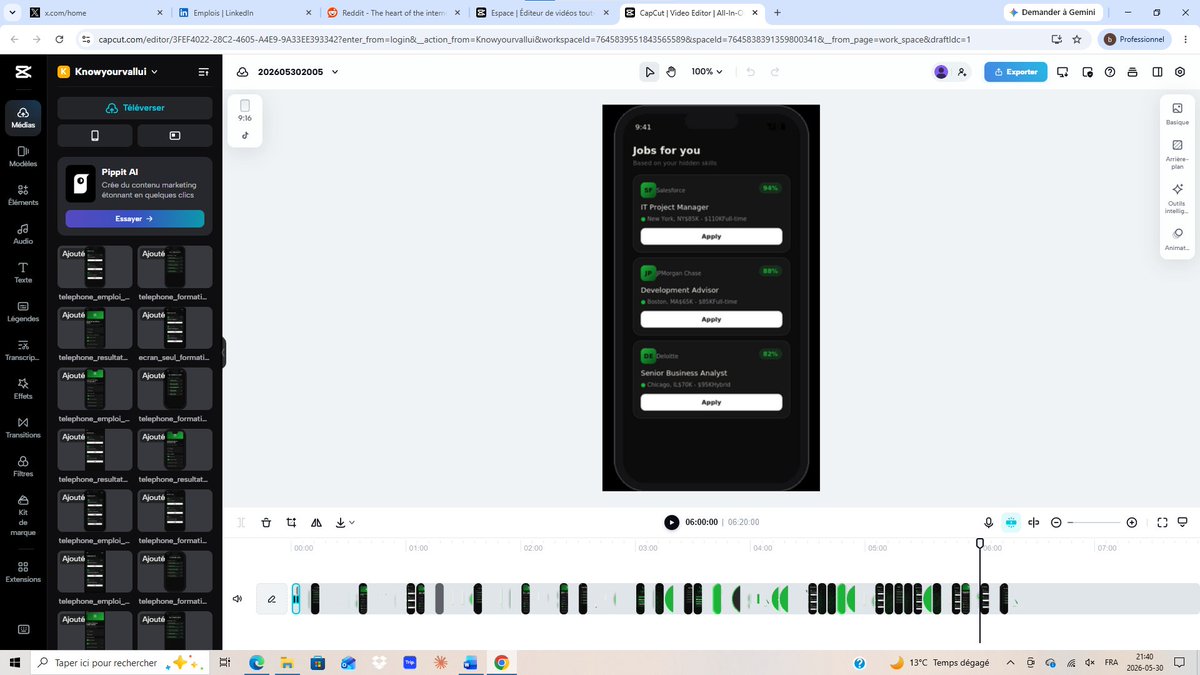Open the Audio panel
Viewport: 1200px width, 675px height.
click(x=23, y=233)
